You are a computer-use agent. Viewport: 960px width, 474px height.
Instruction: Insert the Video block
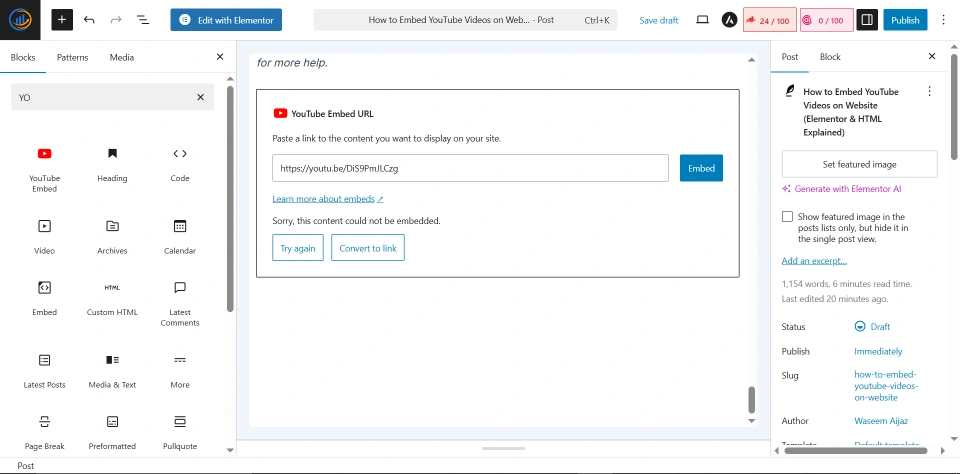45,236
